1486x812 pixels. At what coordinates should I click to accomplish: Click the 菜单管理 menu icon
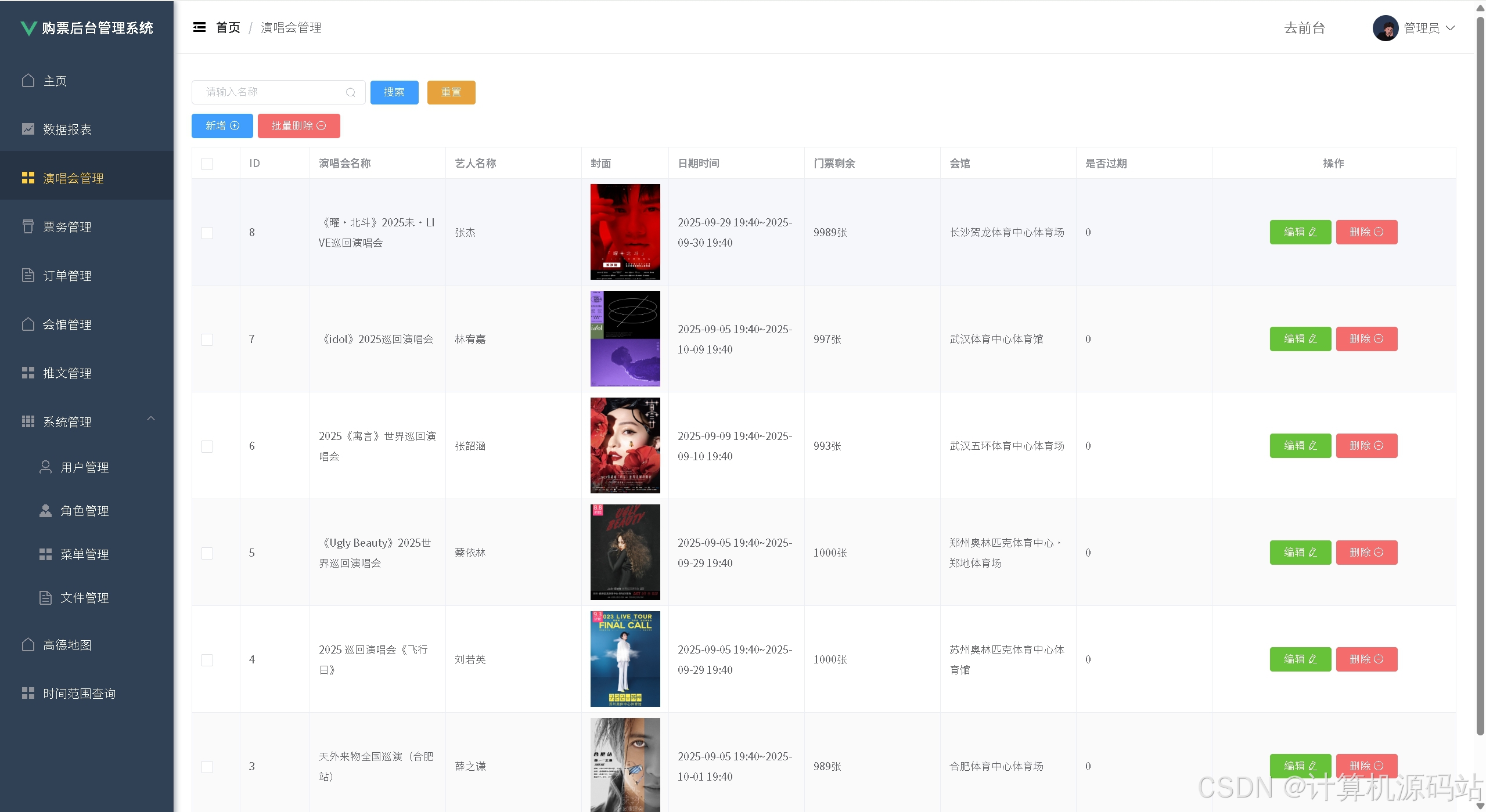pyautogui.click(x=45, y=554)
